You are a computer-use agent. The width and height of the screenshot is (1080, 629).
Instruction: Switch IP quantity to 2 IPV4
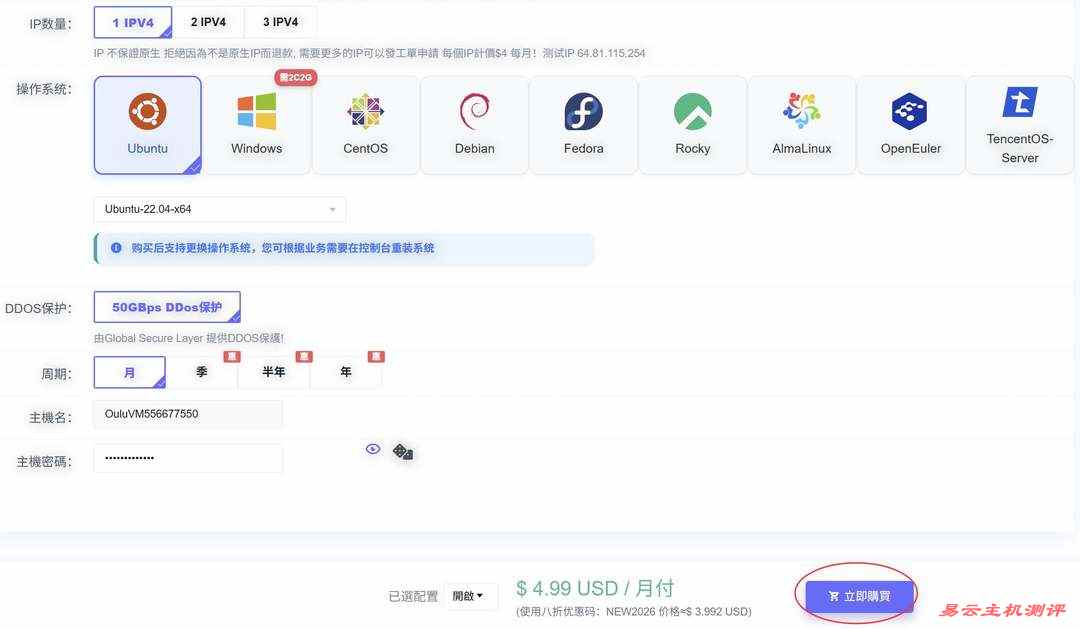[x=209, y=21]
